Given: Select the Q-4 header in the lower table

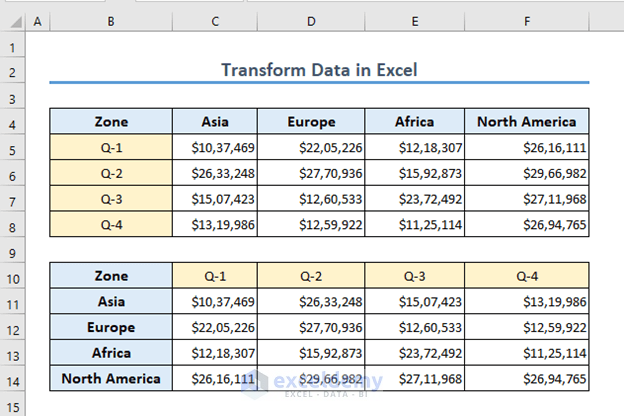Looking at the screenshot, I should pos(526,276).
